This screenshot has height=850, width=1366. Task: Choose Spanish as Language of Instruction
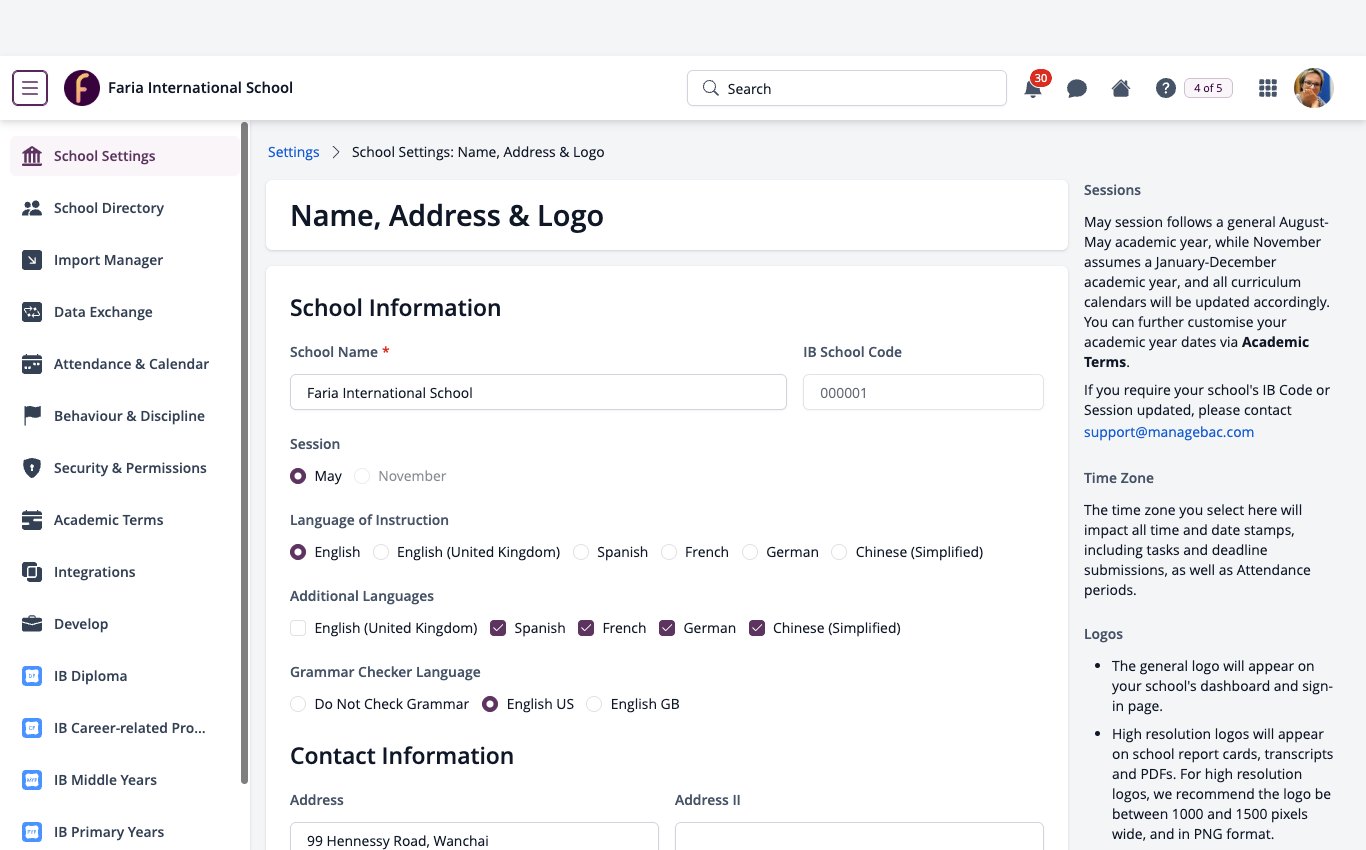point(581,552)
